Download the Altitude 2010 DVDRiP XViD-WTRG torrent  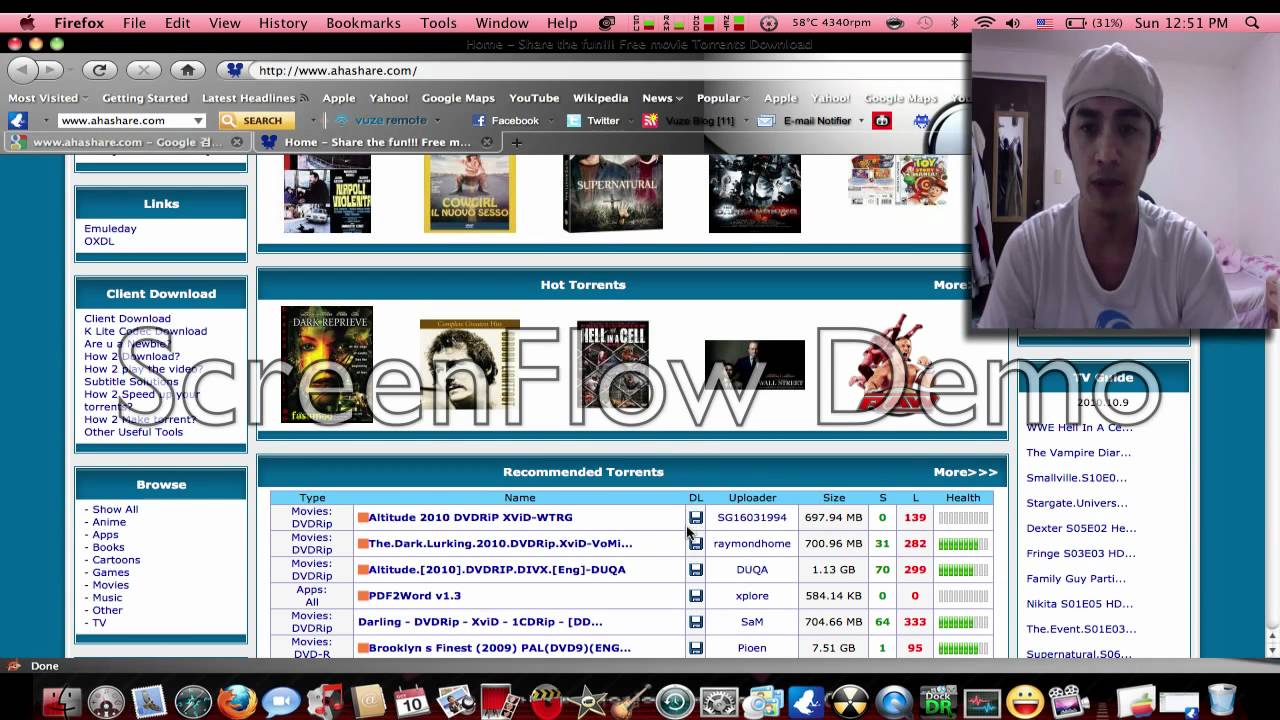pos(696,518)
